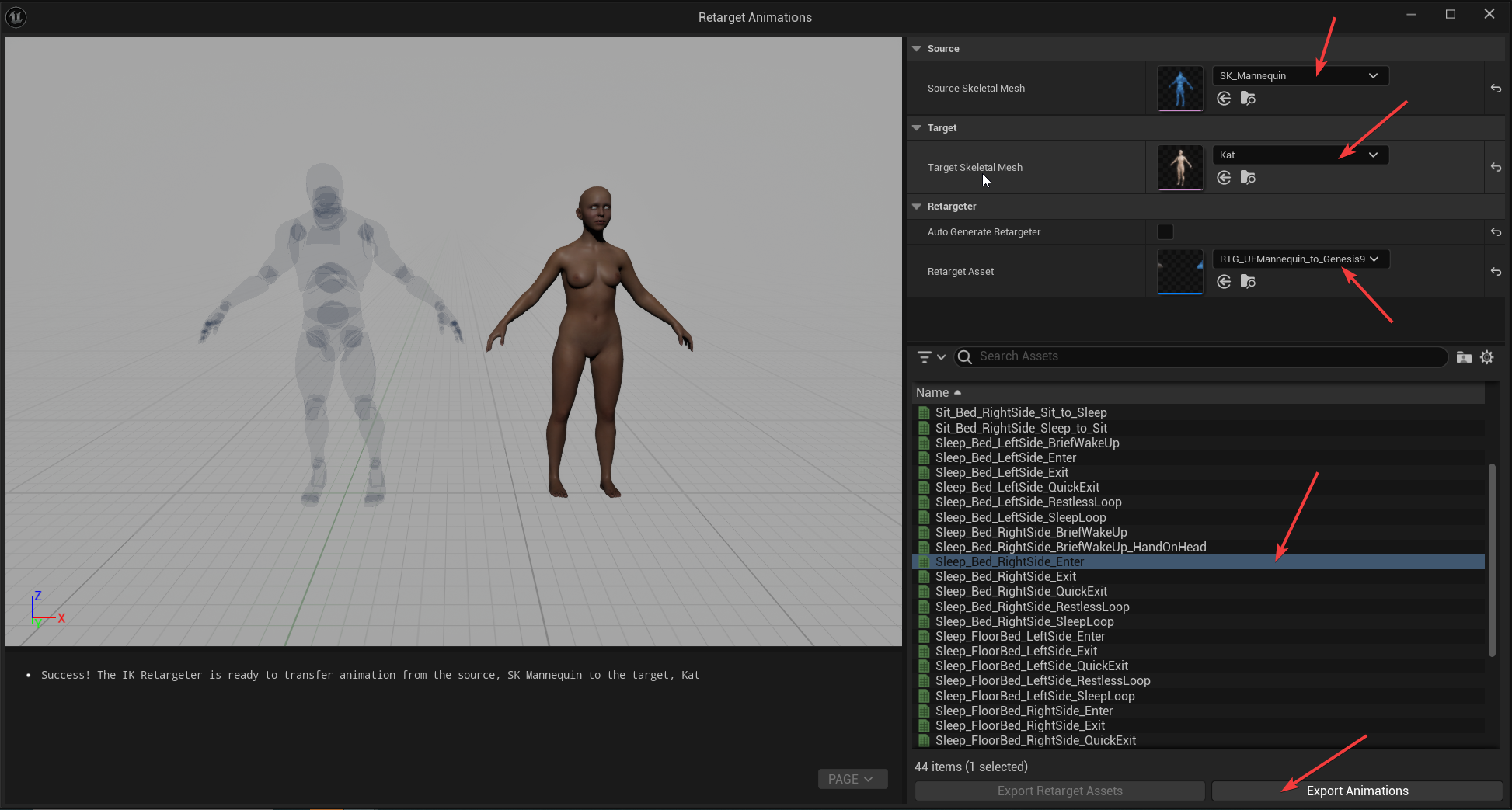Click the Retarget Asset thumbnail

[1180, 271]
